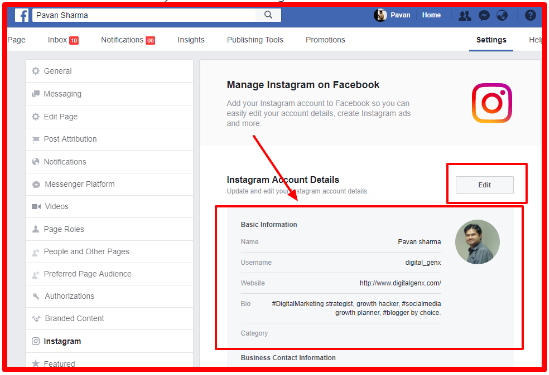Open Messenger chat icon in top bar
The image size is (549, 375).
484,15
